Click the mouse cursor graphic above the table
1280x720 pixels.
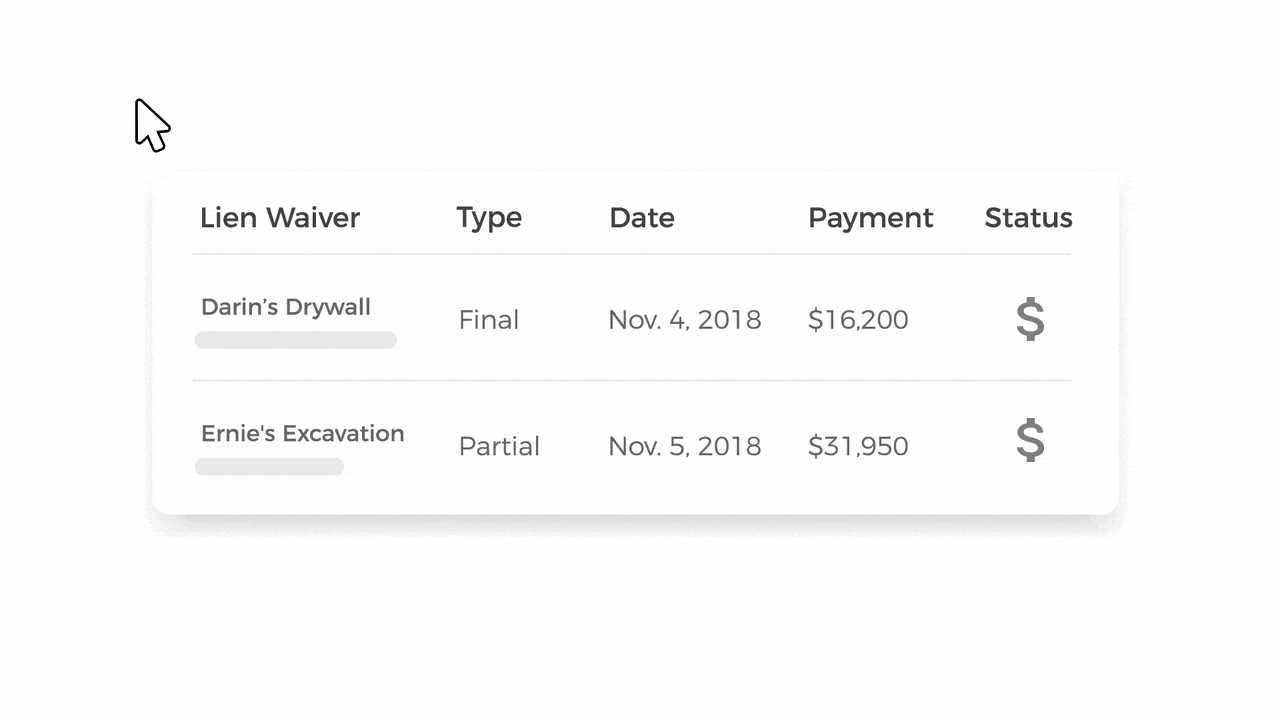151,125
